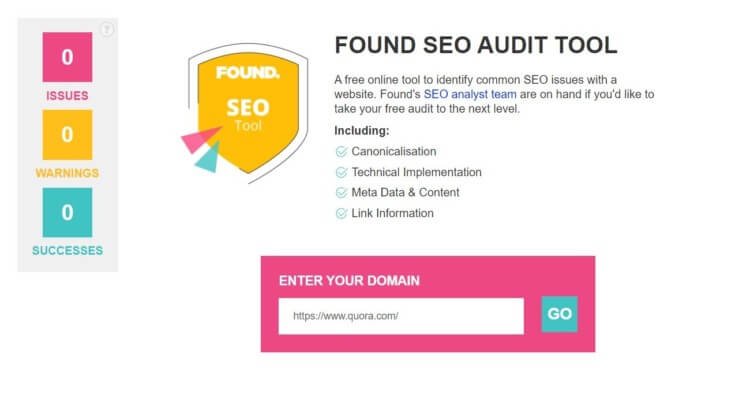Click the Found SEO Audit Tool heading
This screenshot has height=398, width=750.
click(476, 45)
